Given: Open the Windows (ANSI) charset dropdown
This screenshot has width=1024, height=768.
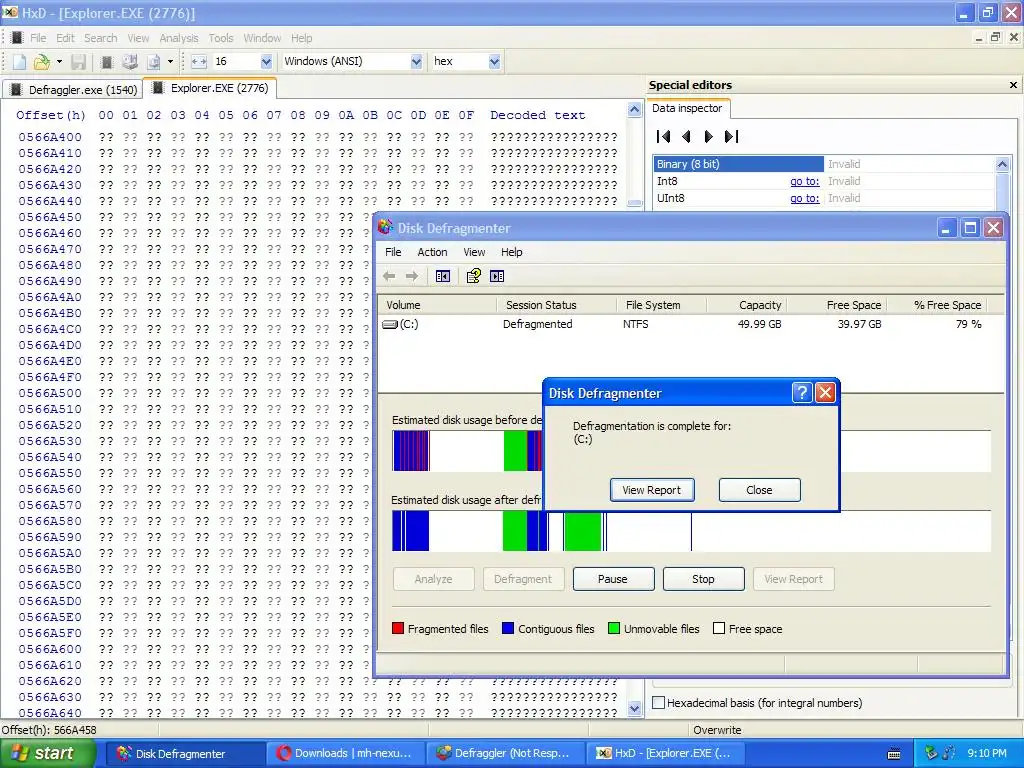Looking at the screenshot, I should coord(416,61).
